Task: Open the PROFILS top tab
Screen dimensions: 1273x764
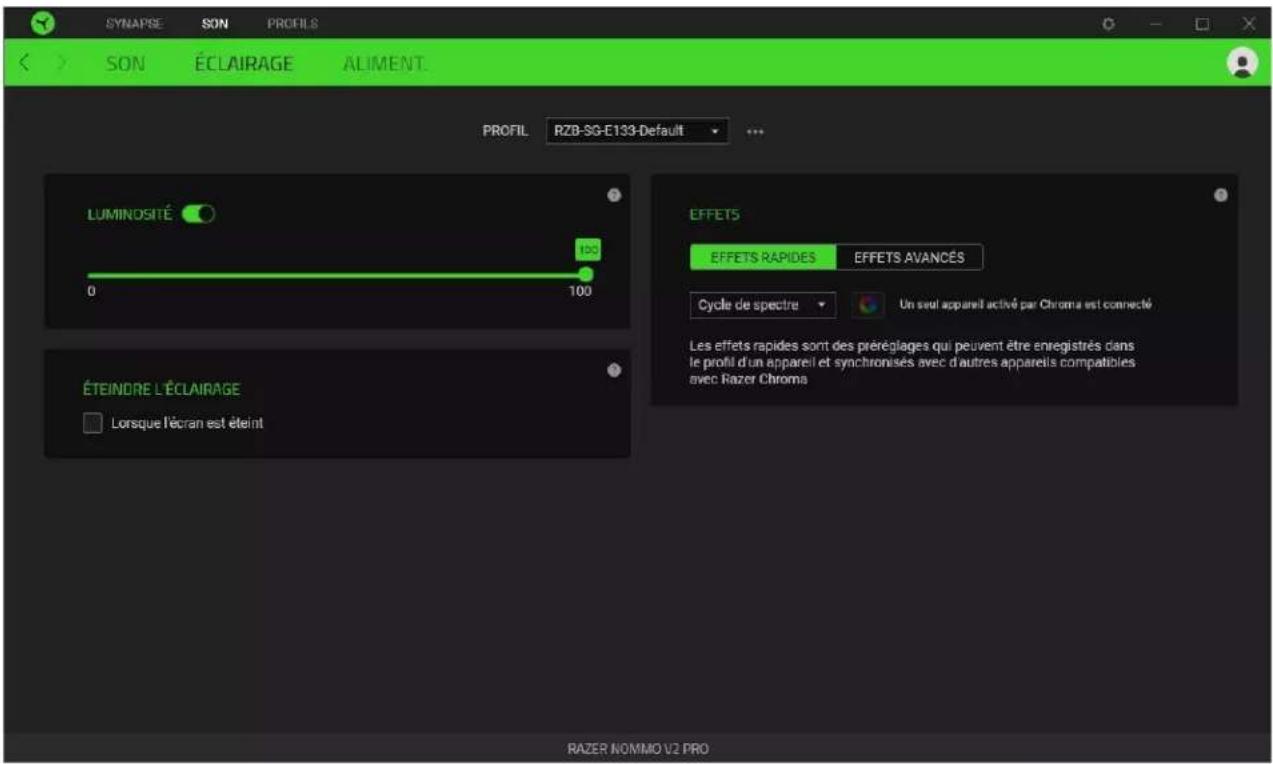Action: point(292,23)
